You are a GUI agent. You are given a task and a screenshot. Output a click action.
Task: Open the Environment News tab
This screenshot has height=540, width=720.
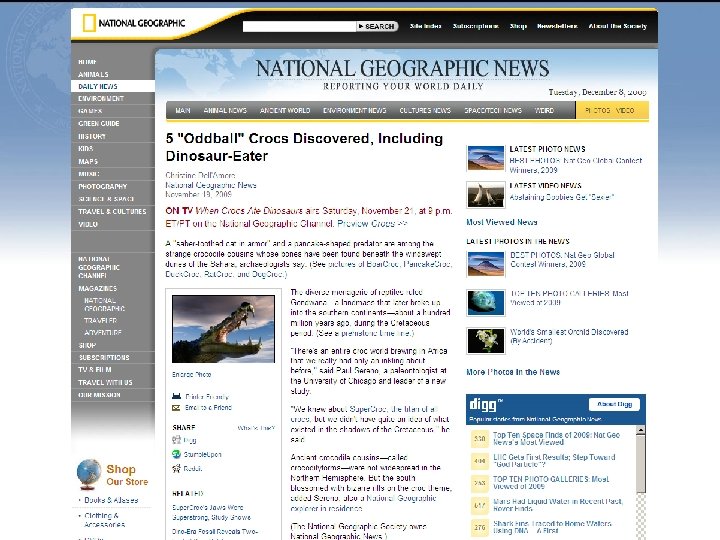[354, 111]
